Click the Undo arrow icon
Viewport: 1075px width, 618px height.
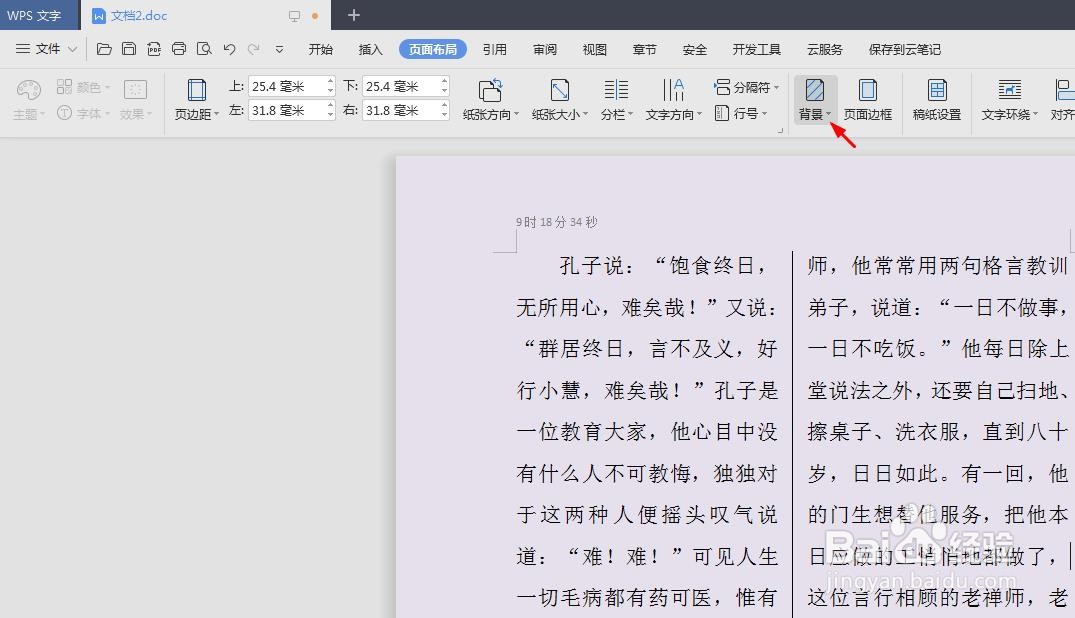[229, 49]
